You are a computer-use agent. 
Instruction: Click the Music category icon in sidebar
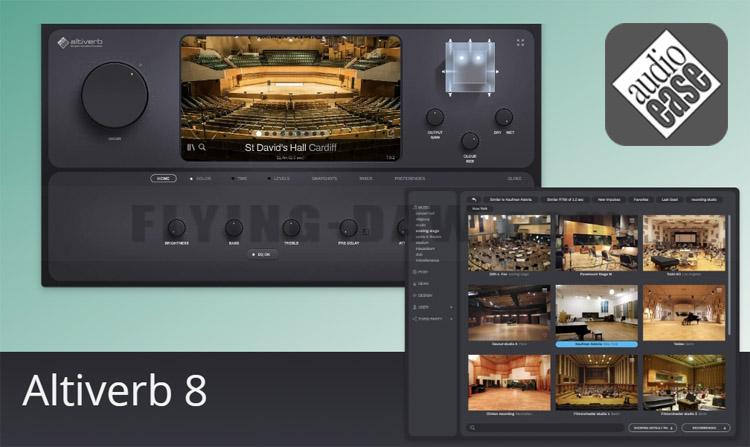tap(415, 207)
